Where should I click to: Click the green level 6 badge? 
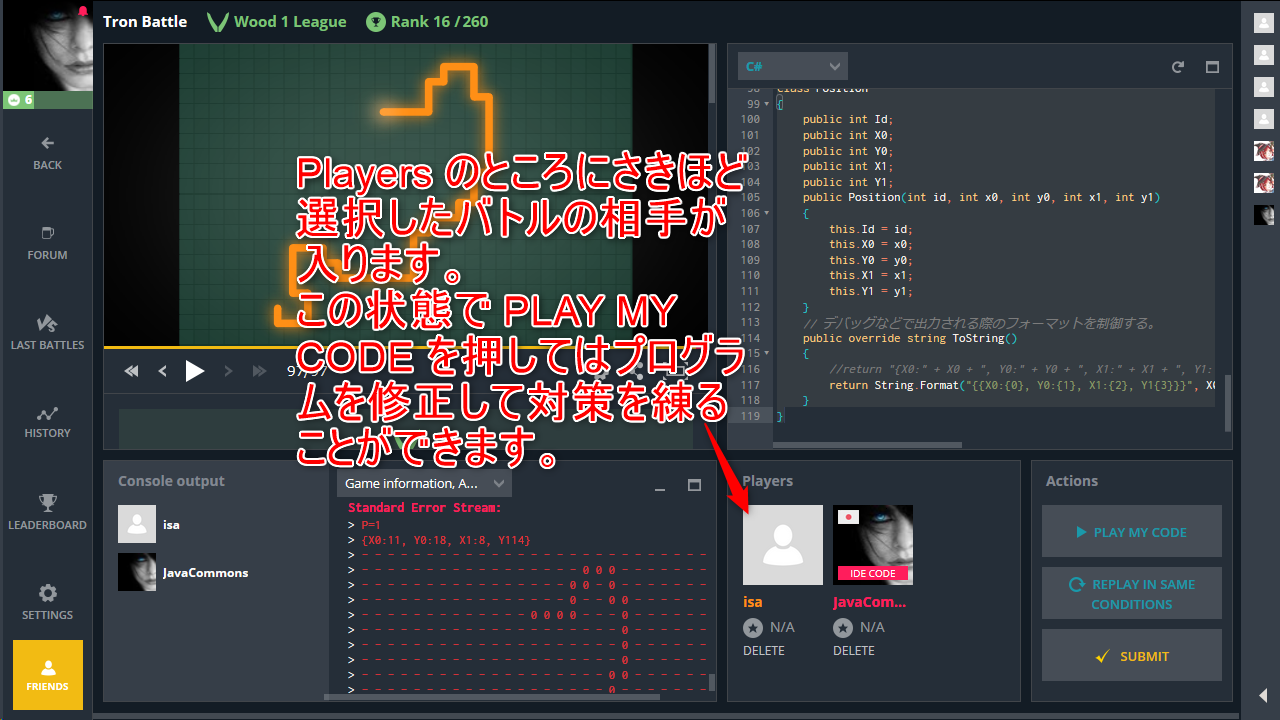tap(19, 99)
